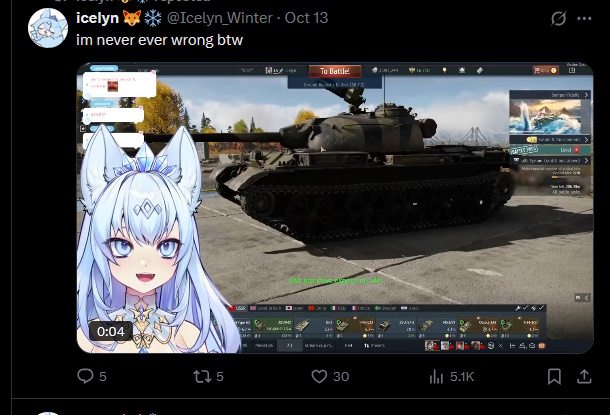Viewport: 610px width, 415px height.
Task: Select the Japan nation tab
Action: tap(294, 308)
